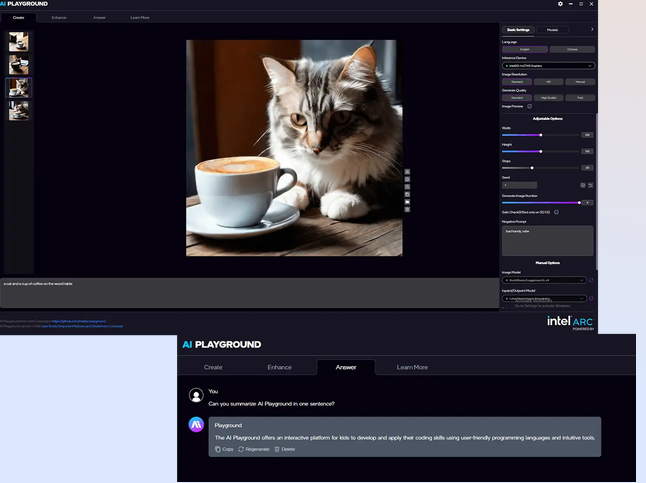646x483 pixels.
Task: Open the Image Model dropdown
Action: (x=544, y=280)
